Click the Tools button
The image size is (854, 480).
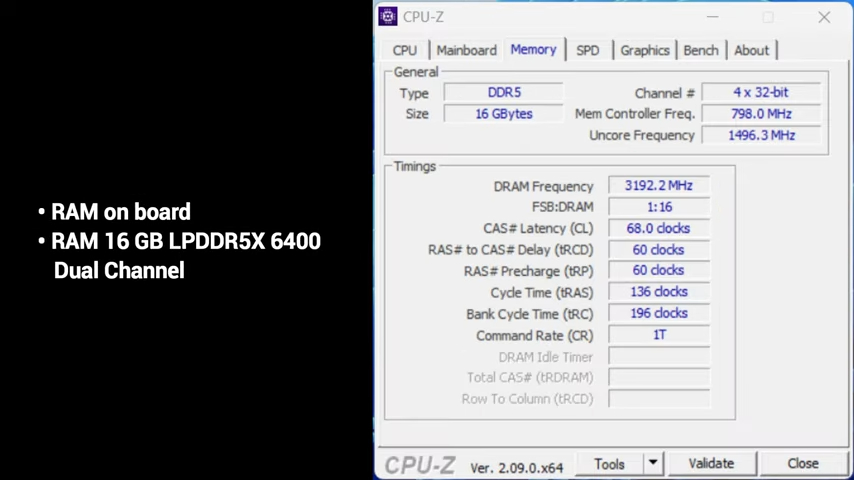[609, 464]
